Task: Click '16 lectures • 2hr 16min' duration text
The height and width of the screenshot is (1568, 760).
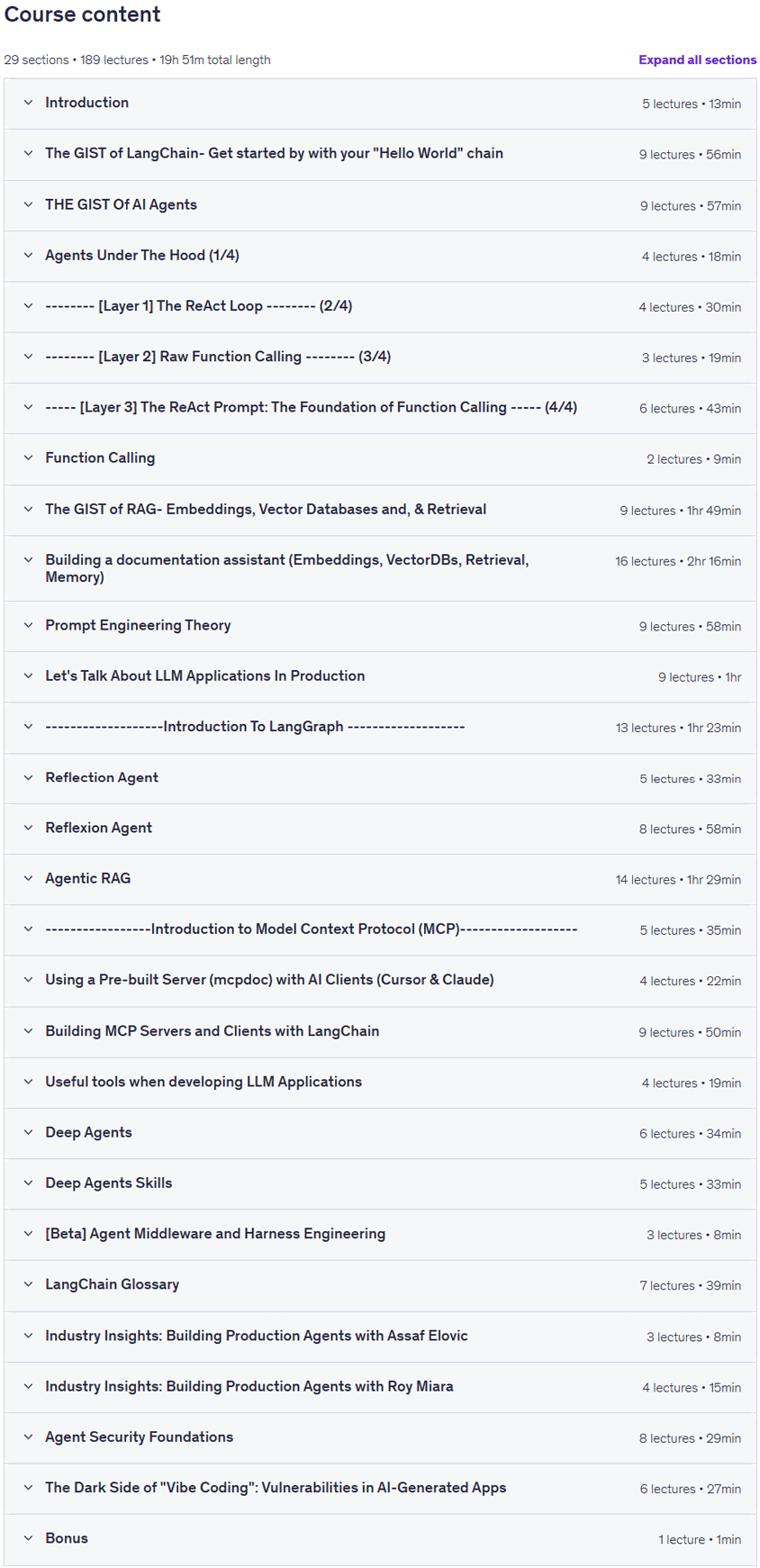Action: tap(679, 560)
